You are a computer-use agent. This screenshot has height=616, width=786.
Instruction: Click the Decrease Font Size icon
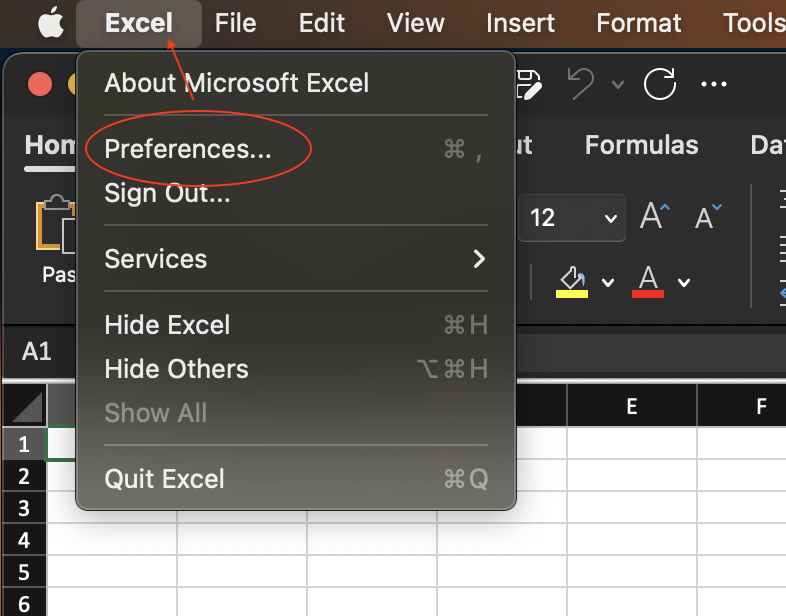click(708, 217)
